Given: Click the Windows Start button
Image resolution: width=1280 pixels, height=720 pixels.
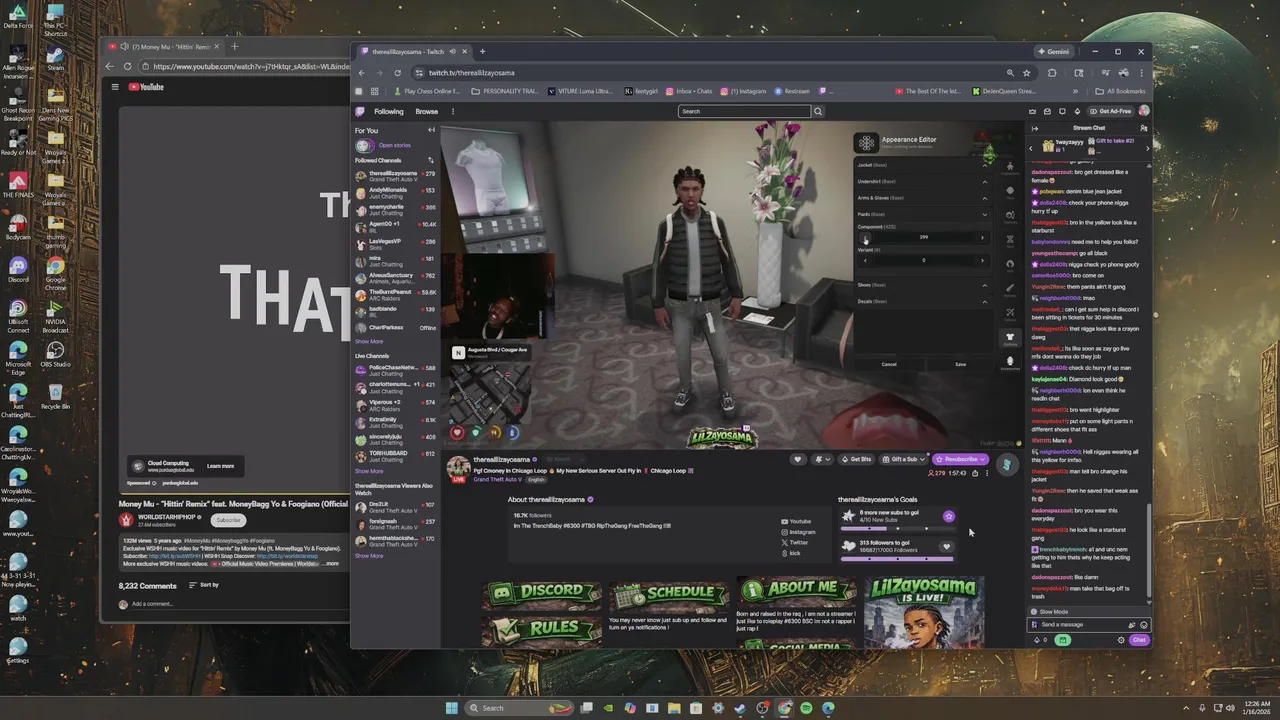Looking at the screenshot, I should tap(451, 708).
